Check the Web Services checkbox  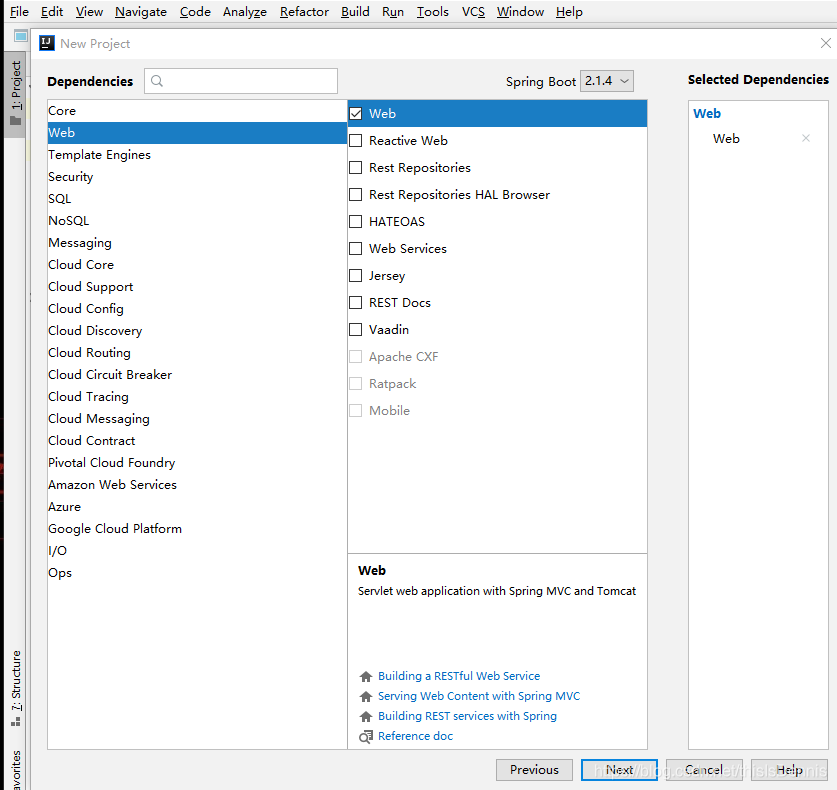point(356,248)
